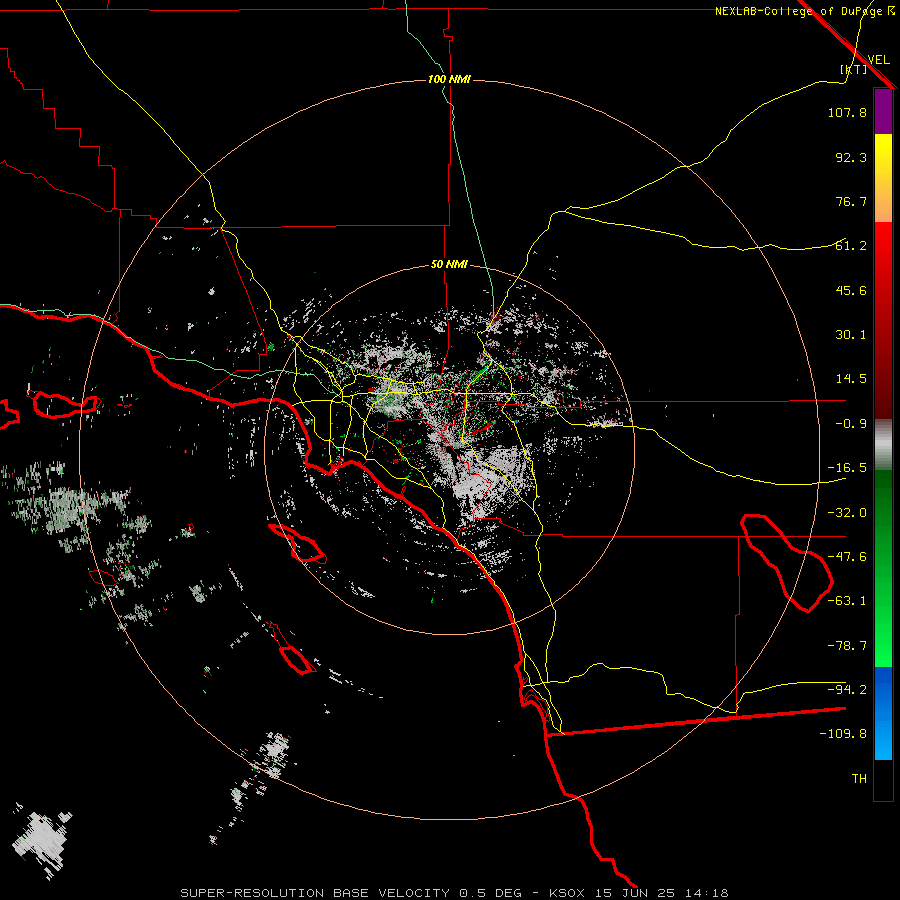This screenshot has width=900, height=900.
Task: Click the 50 NMI range ring label
Action: pyautogui.click(x=449, y=265)
